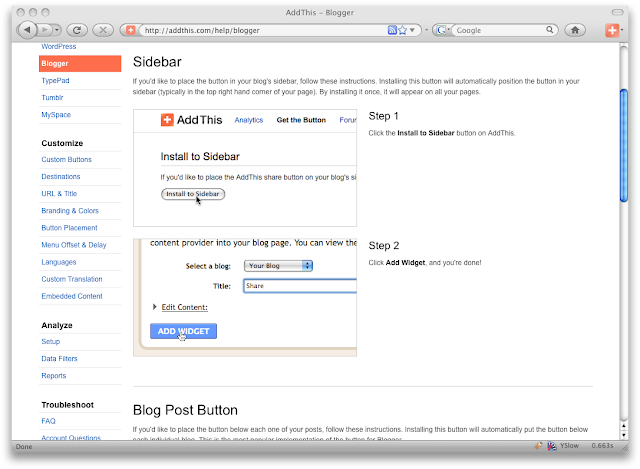
Task: Click the scrollbar down arrow
Action: [x=624, y=435]
